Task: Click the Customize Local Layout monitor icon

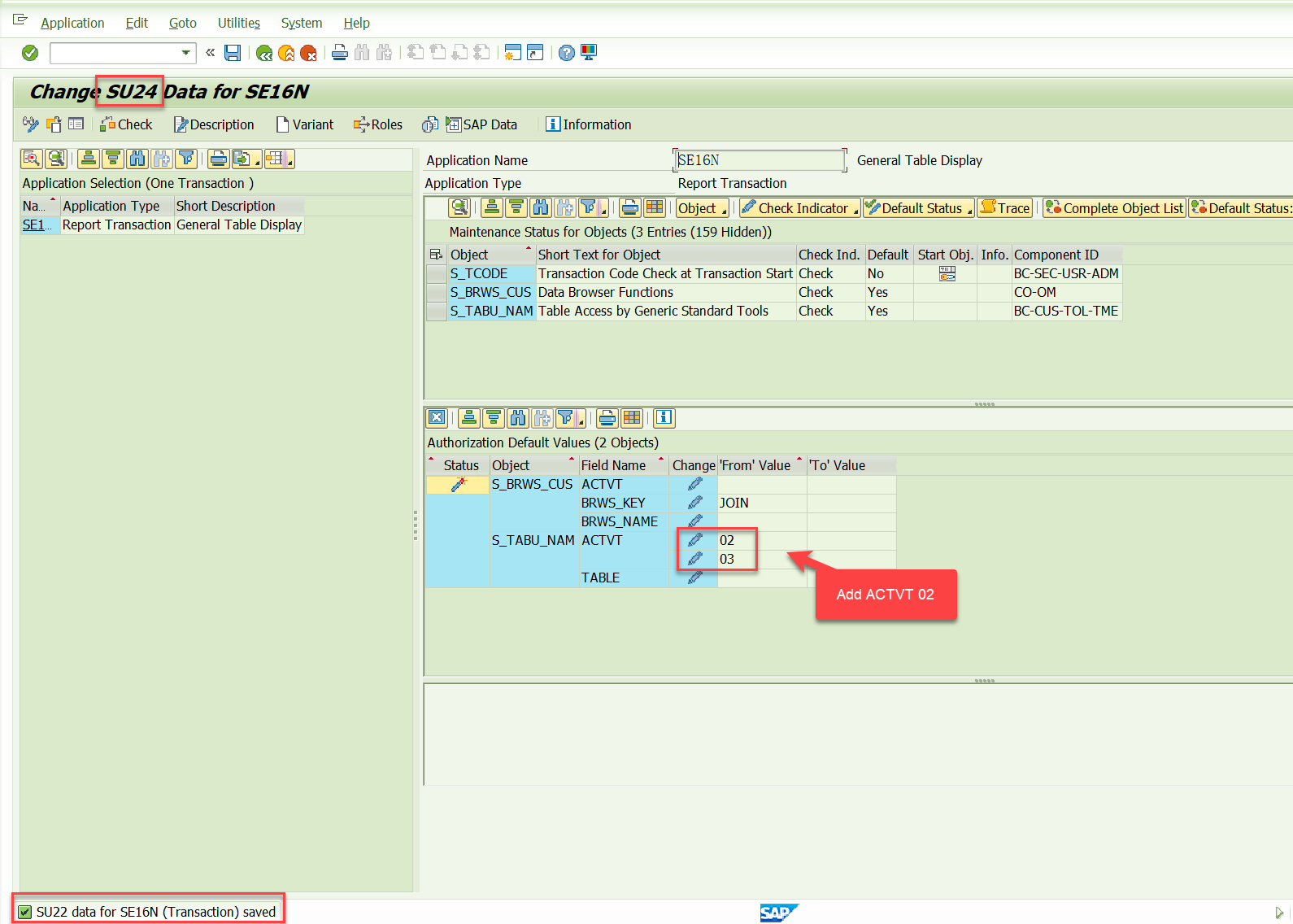Action: point(589,53)
